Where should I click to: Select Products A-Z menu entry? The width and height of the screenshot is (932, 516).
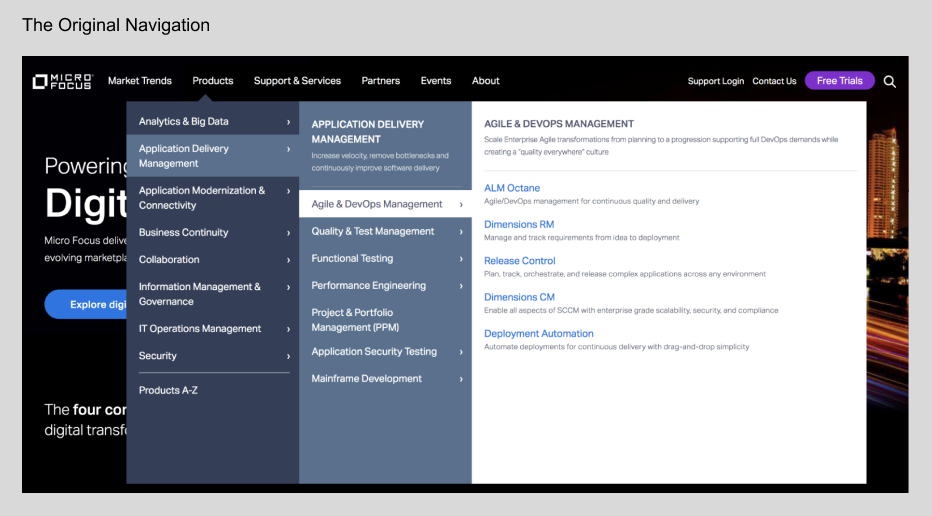point(168,390)
